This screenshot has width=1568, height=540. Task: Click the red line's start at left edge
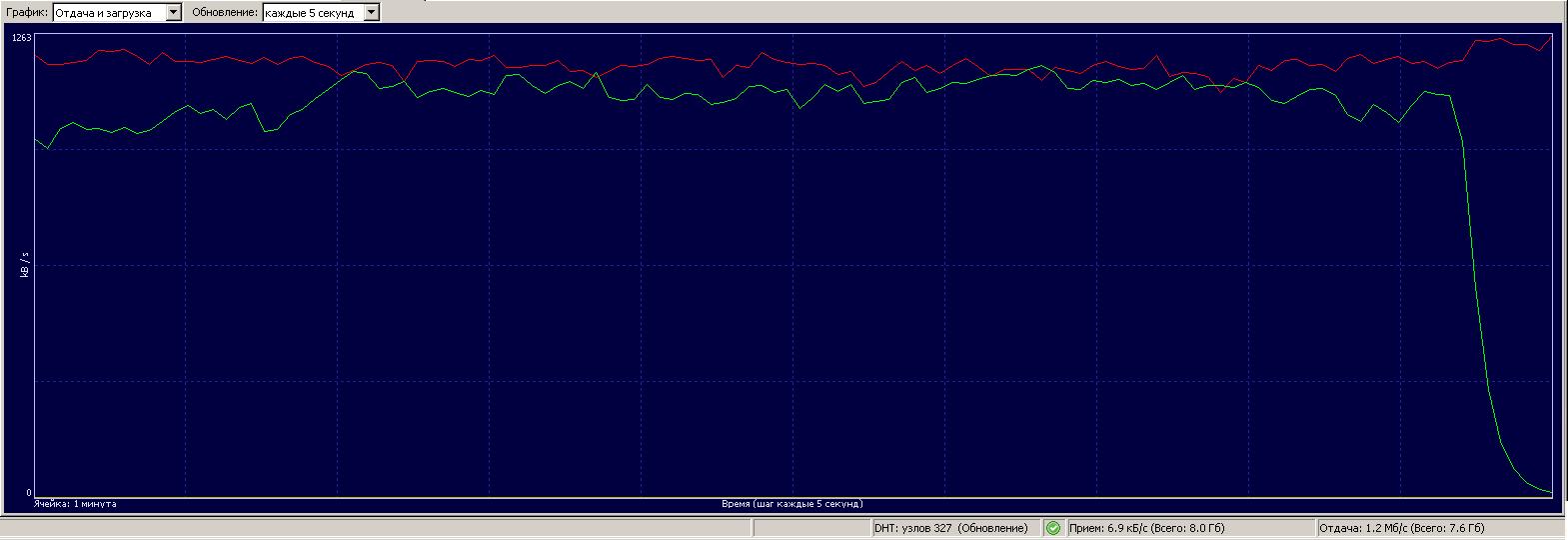pos(37,56)
